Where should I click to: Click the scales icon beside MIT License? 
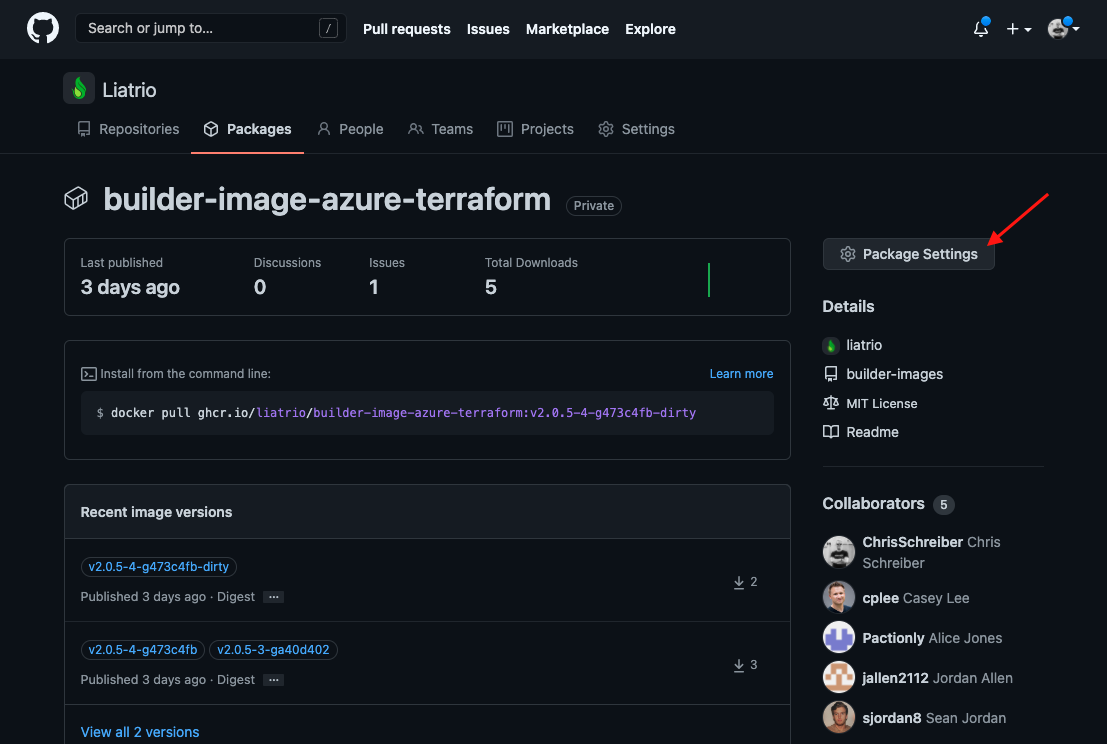[x=831, y=403]
